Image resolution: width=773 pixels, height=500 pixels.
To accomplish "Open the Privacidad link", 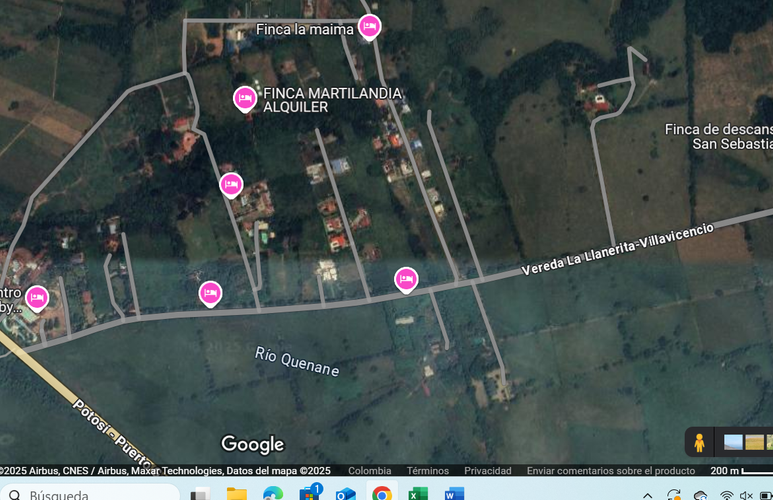I will tap(488, 470).
